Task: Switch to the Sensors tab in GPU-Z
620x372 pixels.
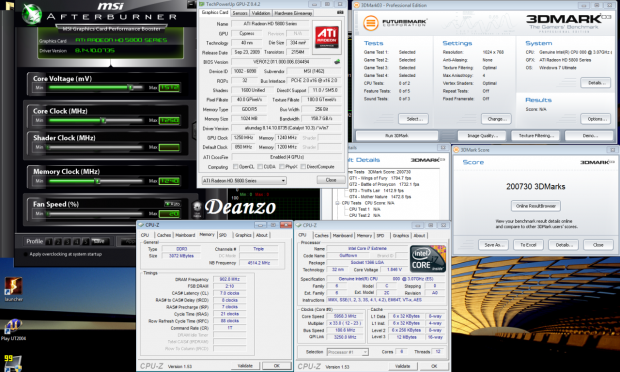Action: coord(240,13)
